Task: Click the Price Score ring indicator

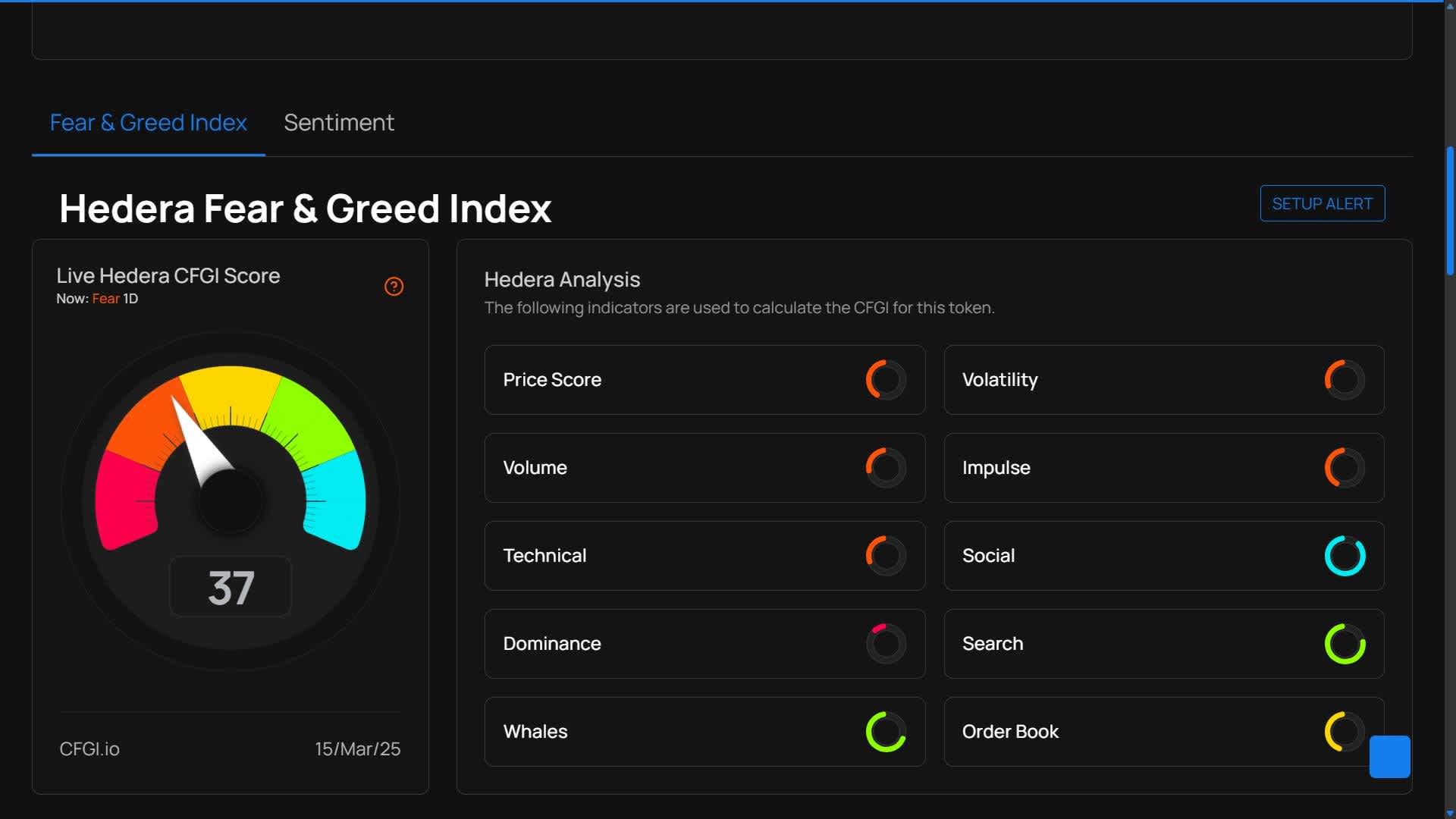Action: (886, 380)
